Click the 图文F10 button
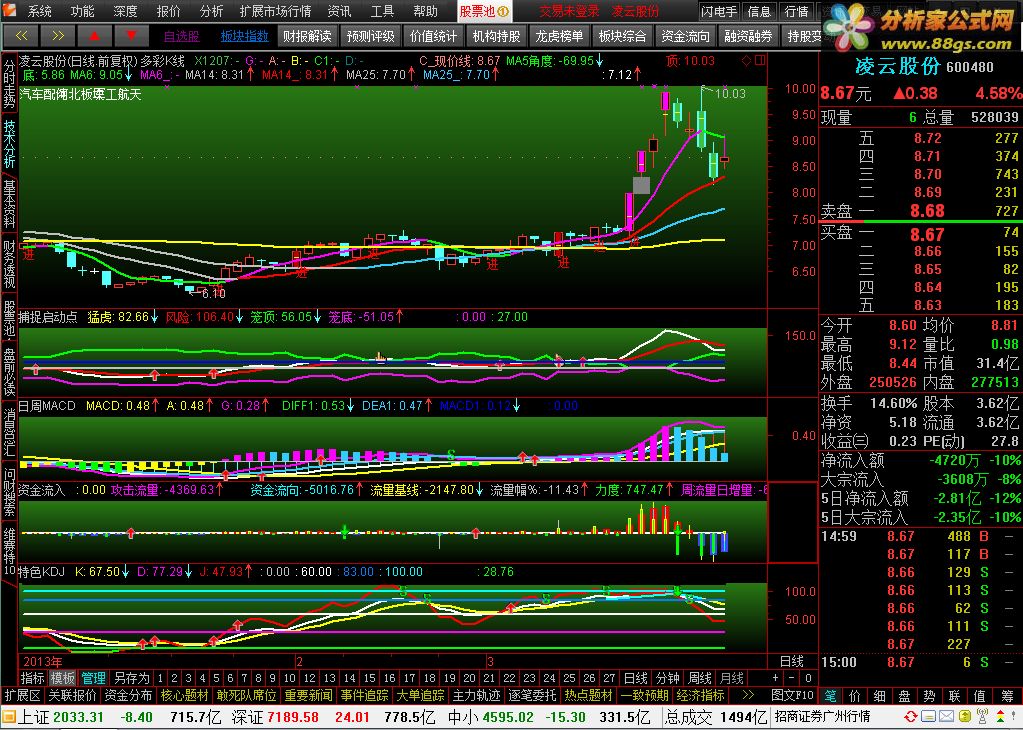This screenshot has width=1023, height=730. point(793,695)
